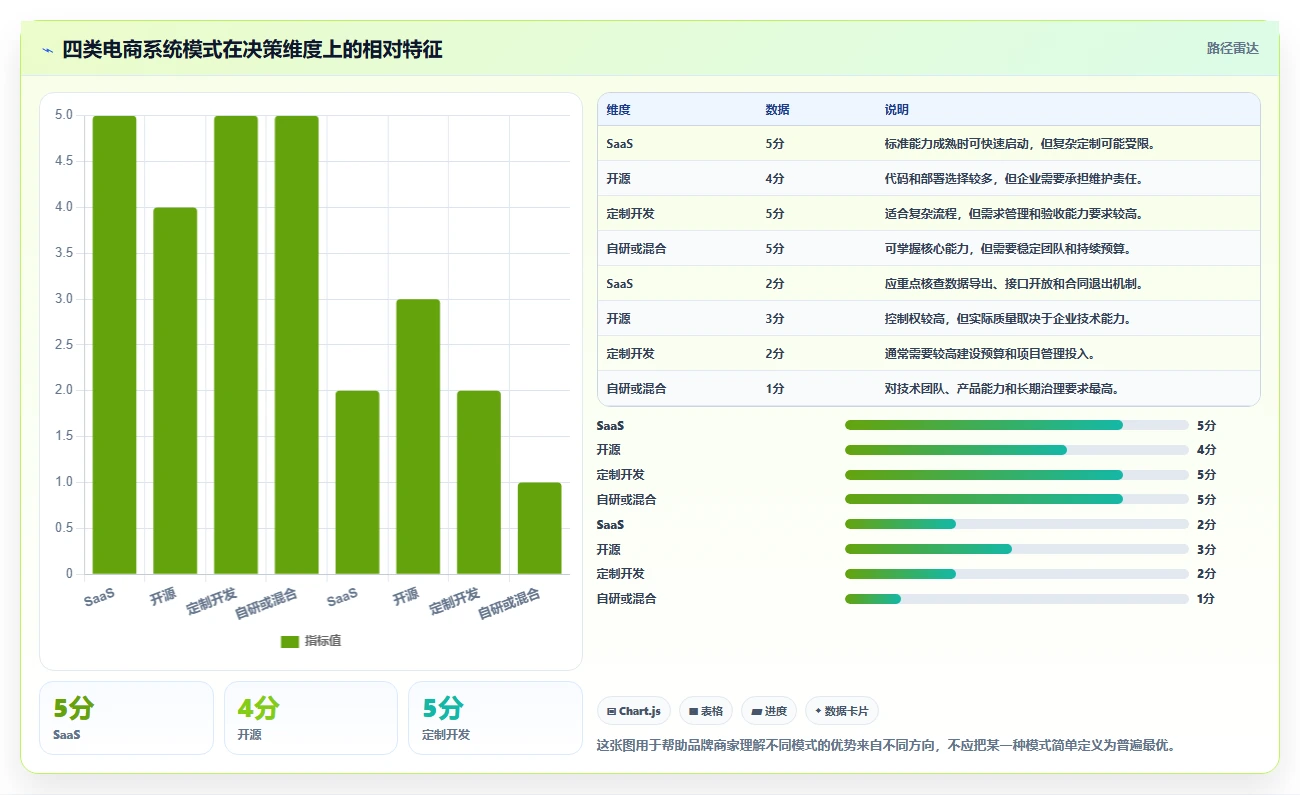Click the lightning icon beside the chart title
Screen dimensions: 1300x795
point(47,49)
